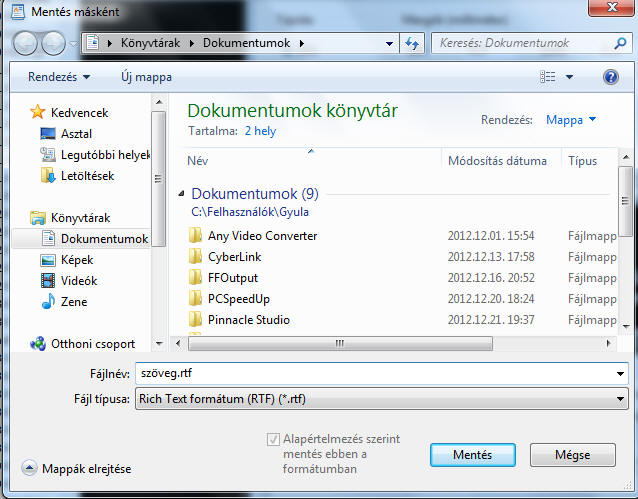638x499 pixels.
Task: Click the FFOutput folder icon
Action: click(x=196, y=278)
